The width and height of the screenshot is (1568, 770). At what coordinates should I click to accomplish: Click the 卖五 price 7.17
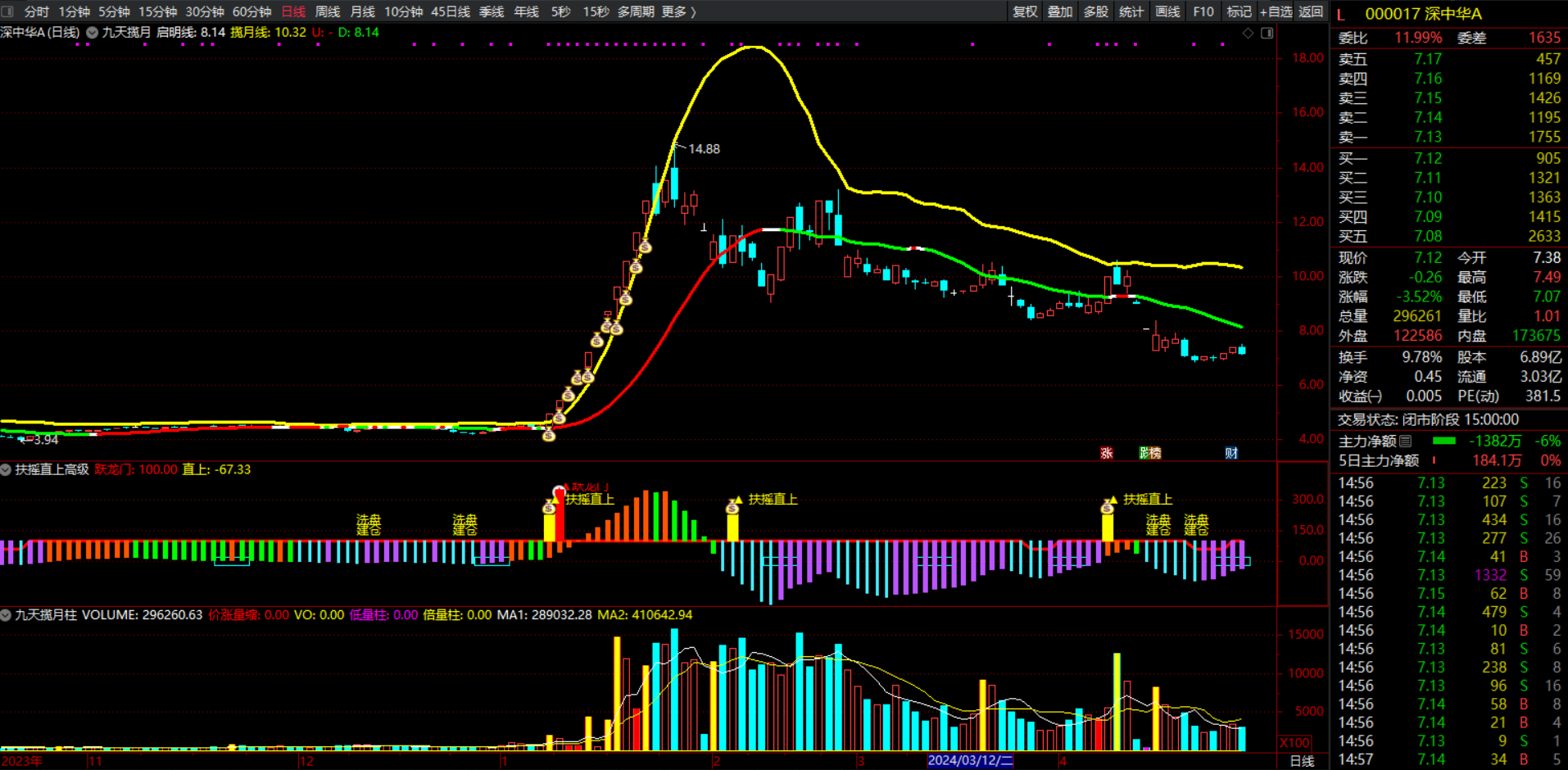coord(1428,59)
